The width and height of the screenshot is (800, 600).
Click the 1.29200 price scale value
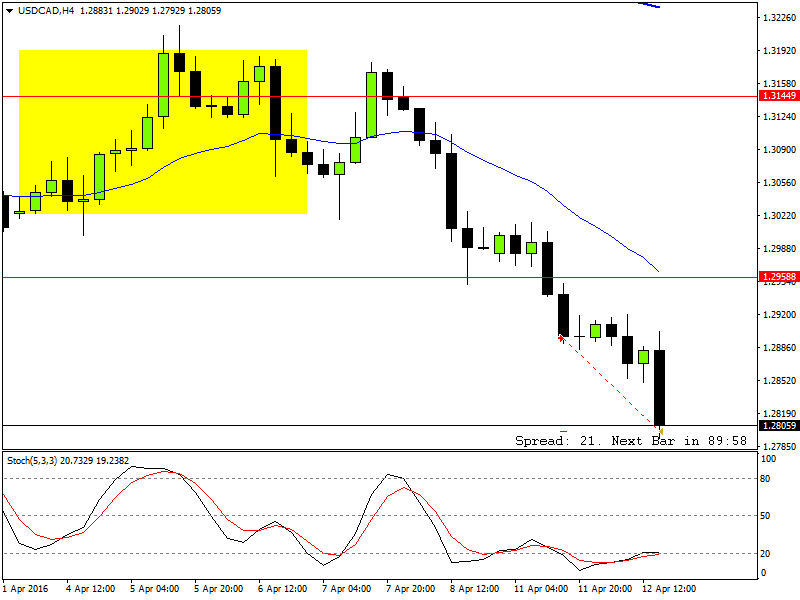[x=779, y=314]
